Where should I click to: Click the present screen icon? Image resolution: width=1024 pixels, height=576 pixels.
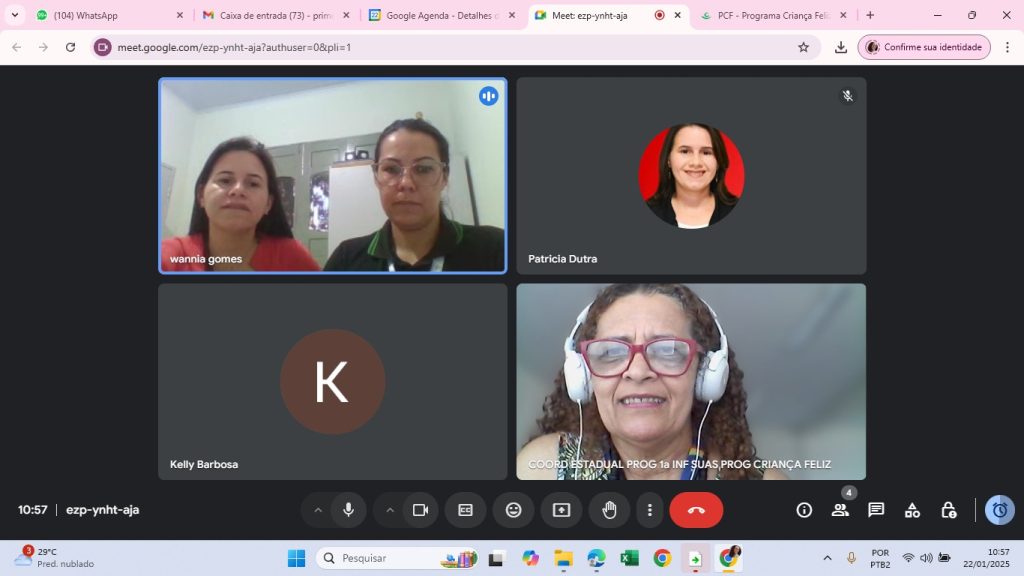561,510
